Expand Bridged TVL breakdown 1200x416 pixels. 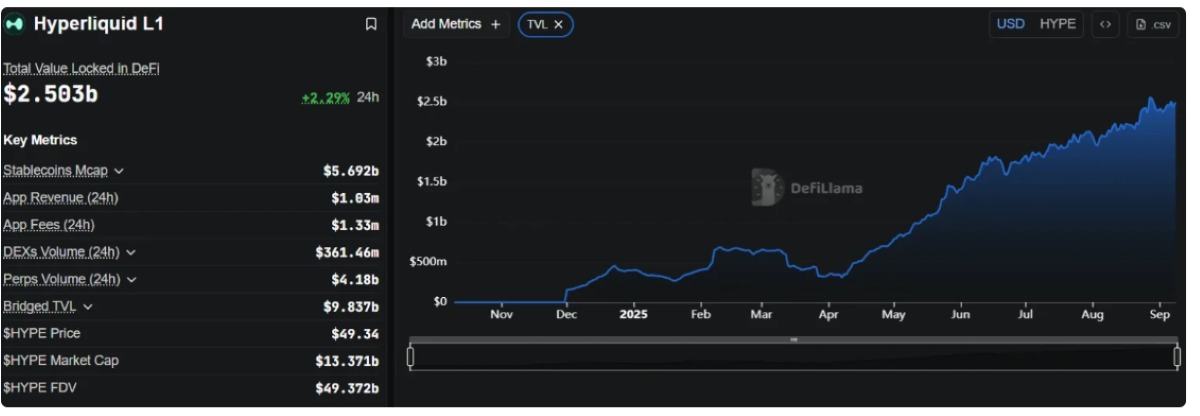[88, 306]
